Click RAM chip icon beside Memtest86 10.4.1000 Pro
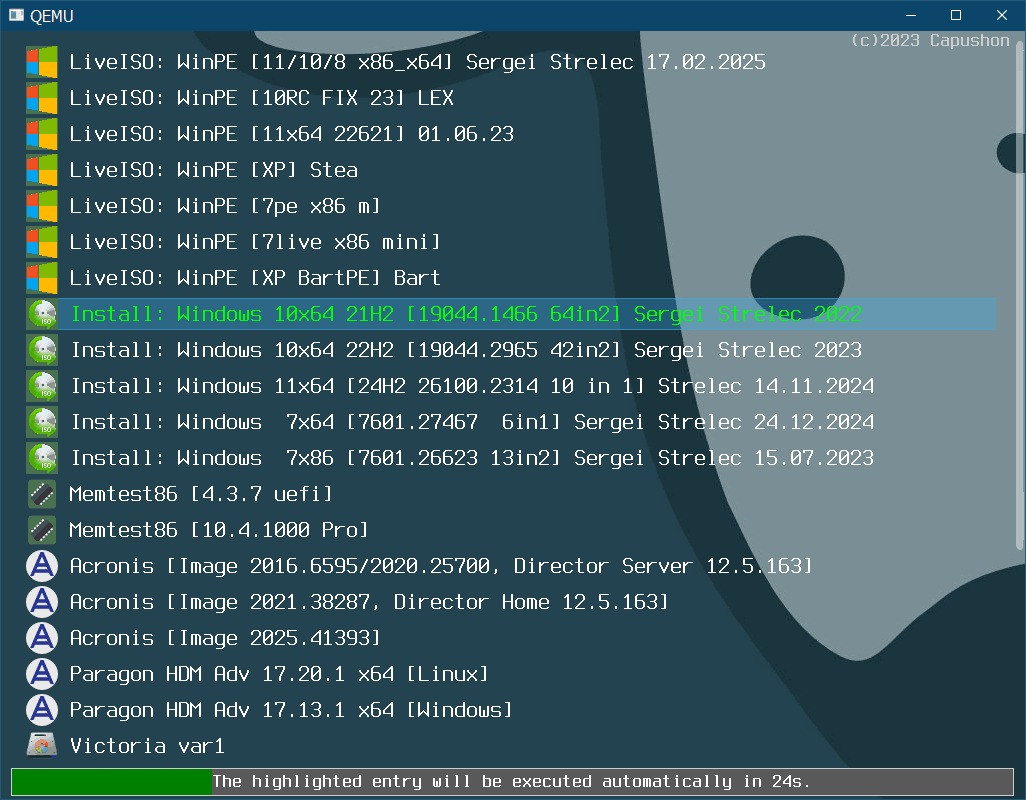Viewport: 1026px width, 800px height. [42, 530]
